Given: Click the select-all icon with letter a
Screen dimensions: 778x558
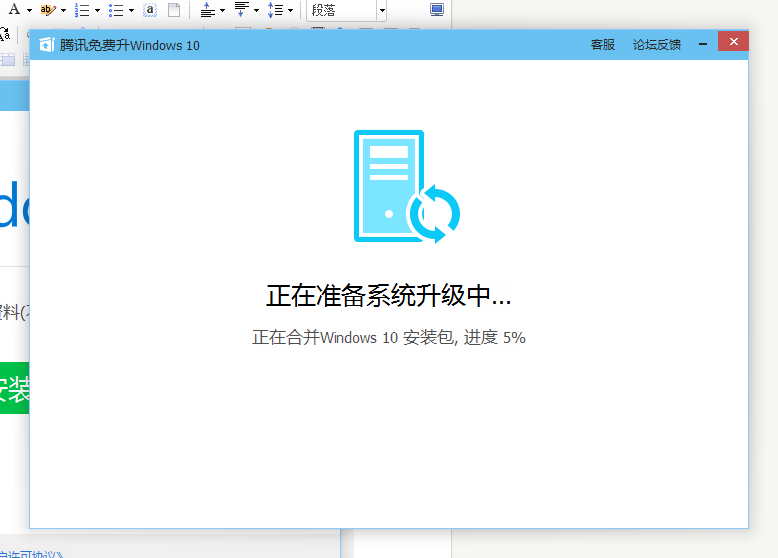Looking at the screenshot, I should tap(150, 10).
